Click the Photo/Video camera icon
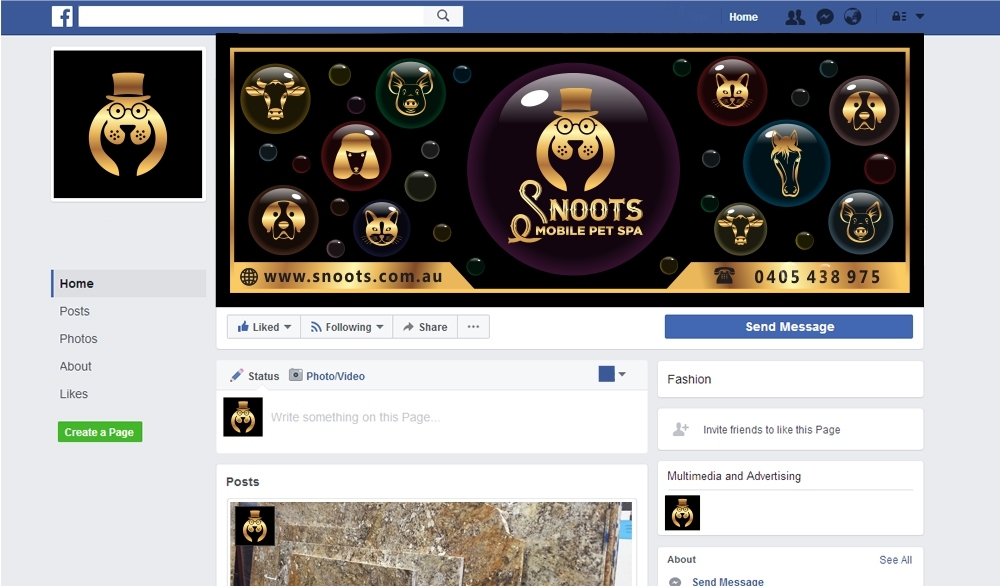1000x586 pixels. 296,375
